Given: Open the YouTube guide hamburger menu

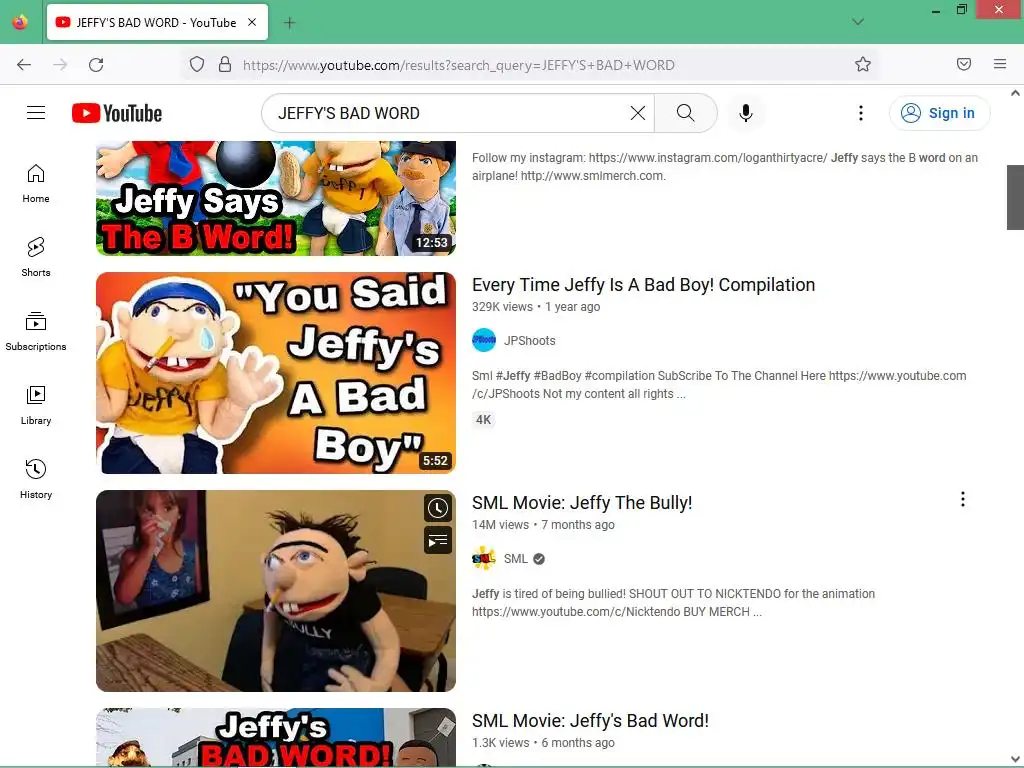Looking at the screenshot, I should pyautogui.click(x=36, y=113).
